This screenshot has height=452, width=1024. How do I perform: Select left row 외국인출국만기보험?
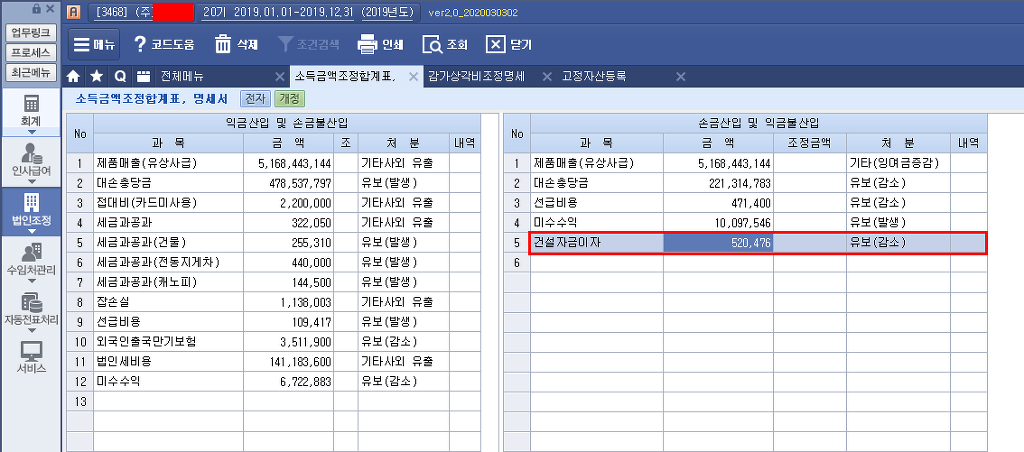pyautogui.click(x=274, y=341)
